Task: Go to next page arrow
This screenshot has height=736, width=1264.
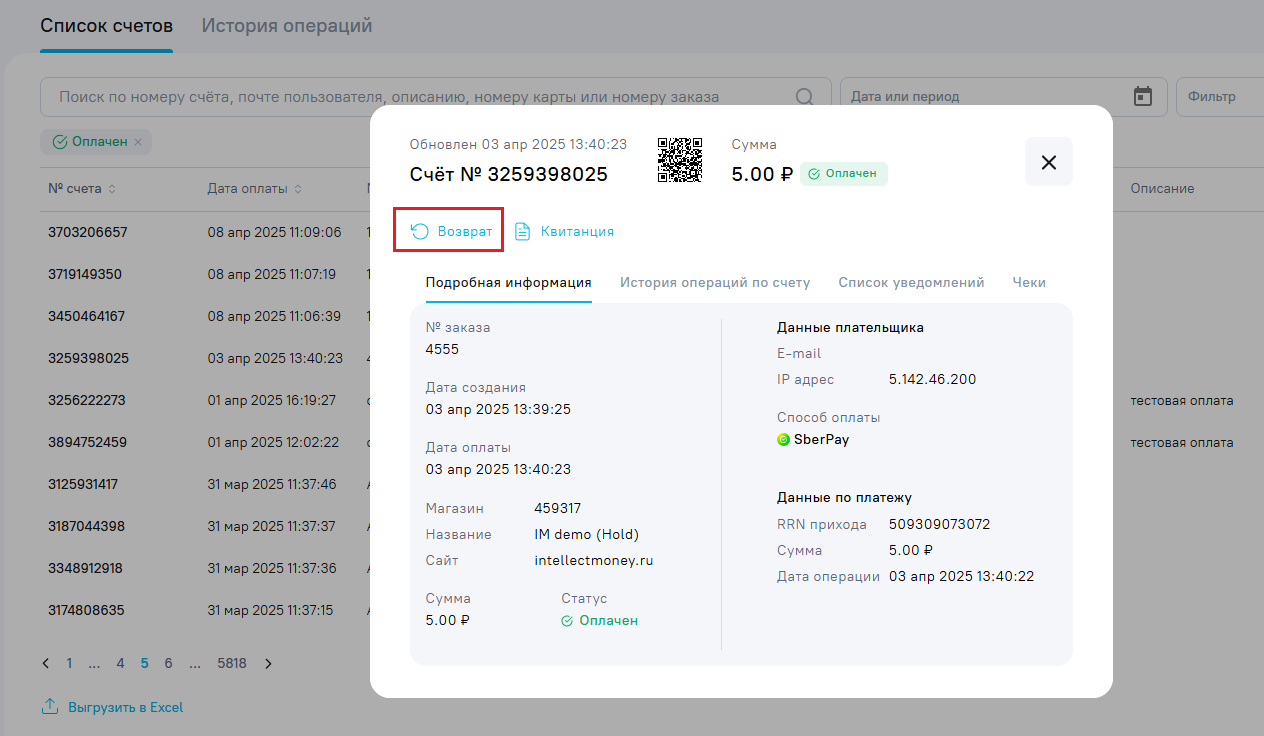Action: (x=268, y=663)
